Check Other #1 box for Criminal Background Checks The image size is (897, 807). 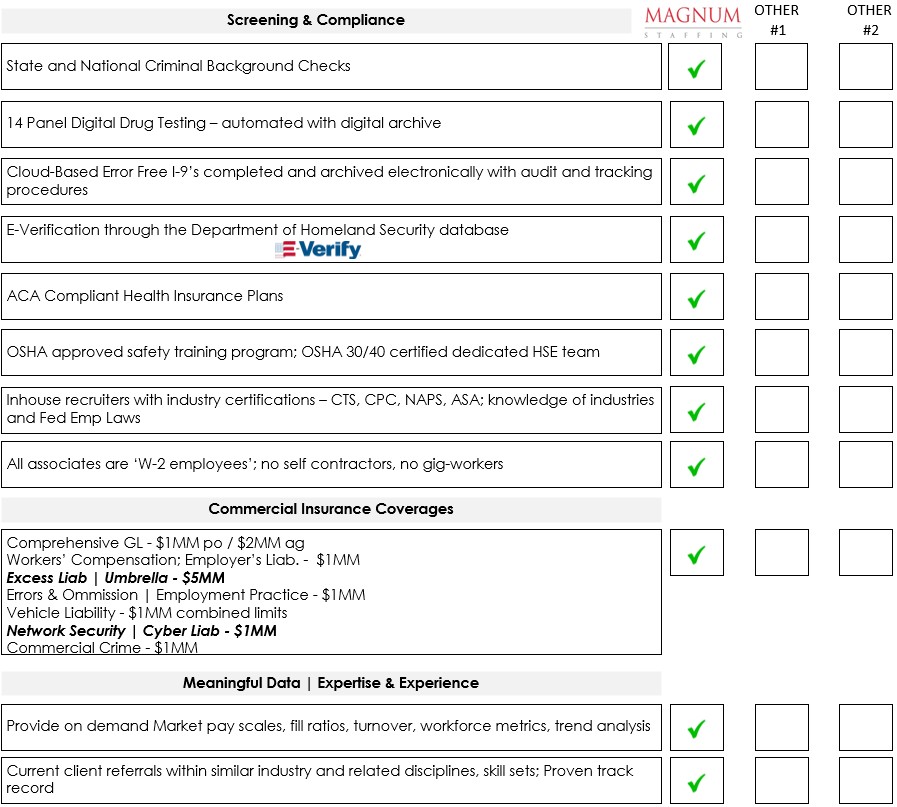(x=781, y=67)
